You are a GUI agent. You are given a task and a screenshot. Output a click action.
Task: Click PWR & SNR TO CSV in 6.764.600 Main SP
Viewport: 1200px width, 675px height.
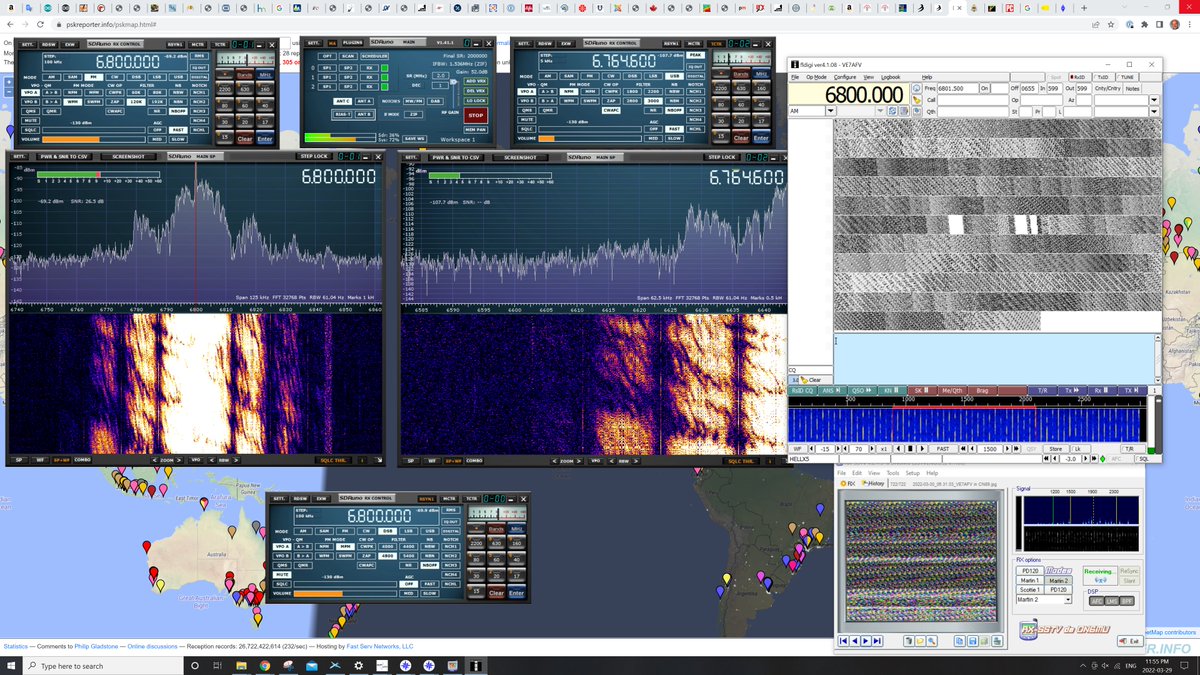point(455,157)
